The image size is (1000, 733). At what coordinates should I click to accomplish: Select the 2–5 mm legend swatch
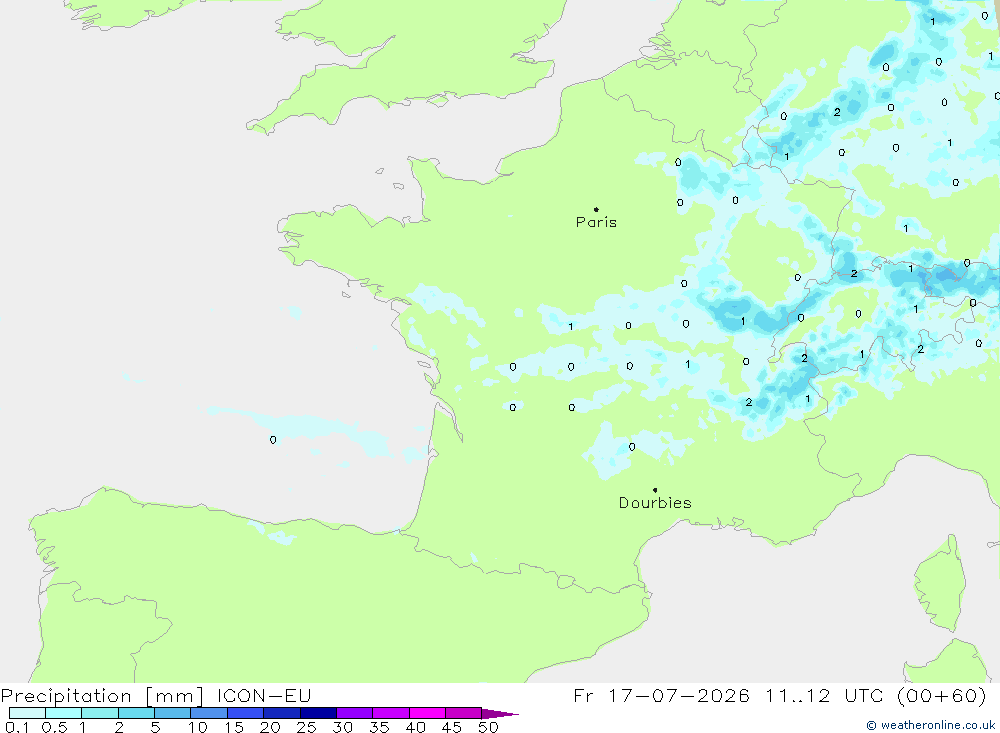pos(136,713)
